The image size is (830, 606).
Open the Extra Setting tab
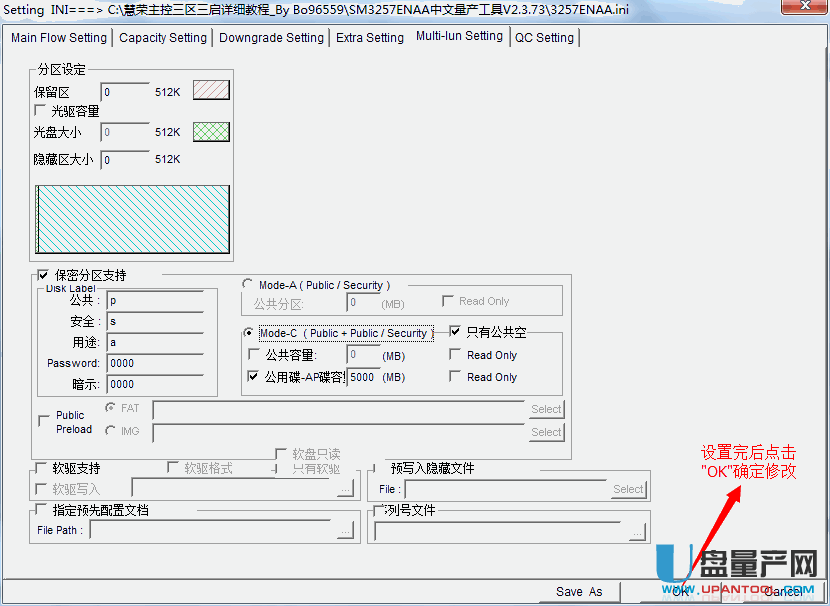point(370,38)
